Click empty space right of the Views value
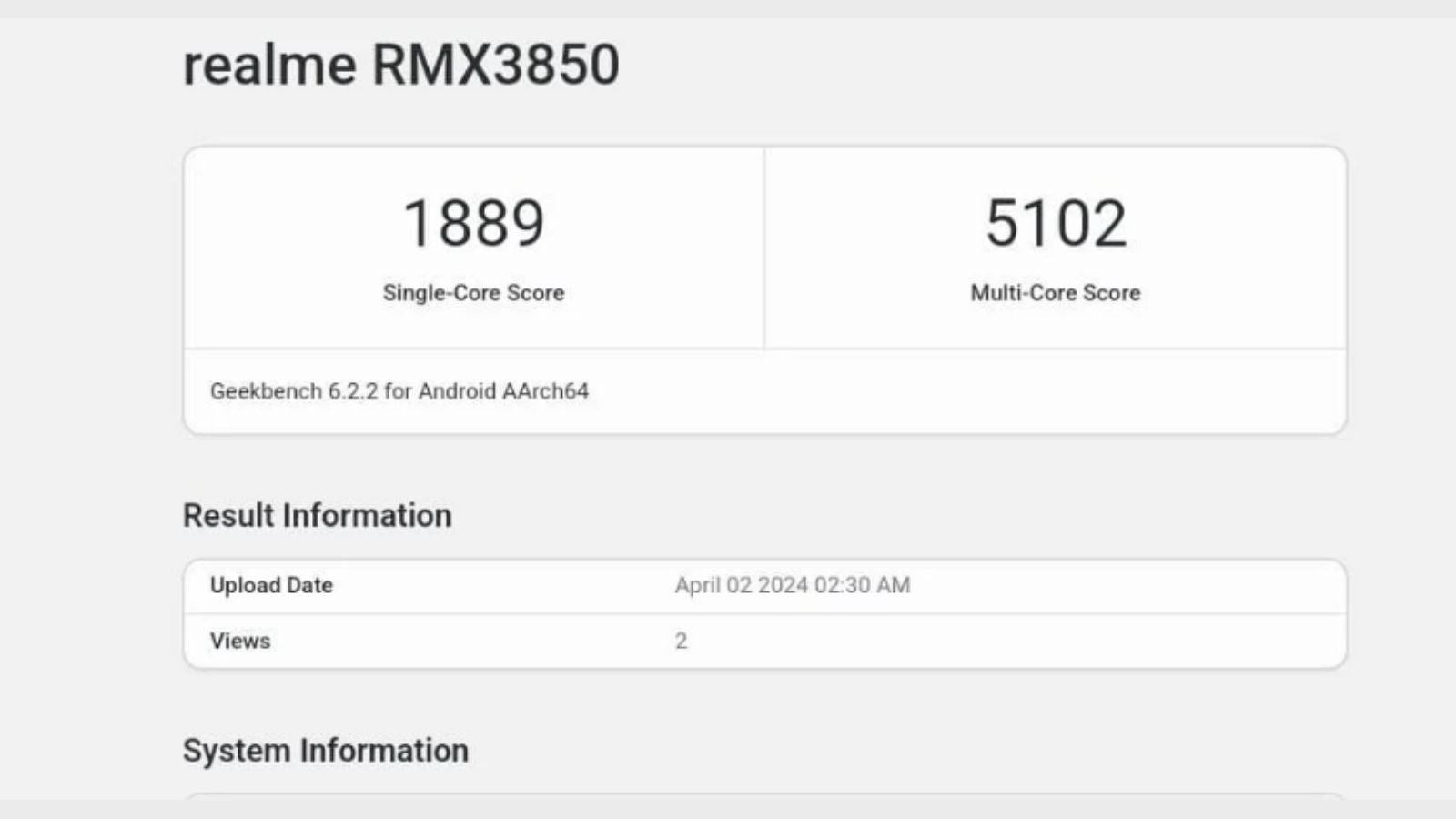This screenshot has height=819, width=1456. click(1001, 641)
